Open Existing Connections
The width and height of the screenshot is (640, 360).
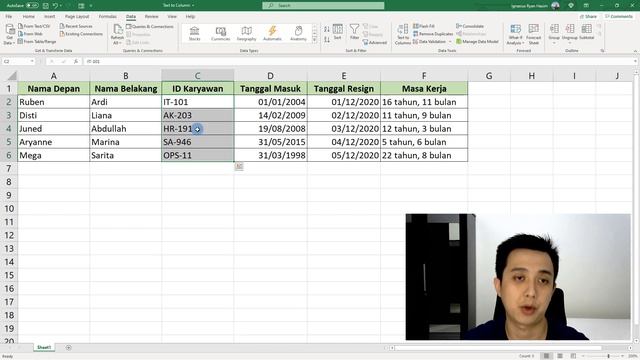pyautogui.click(x=81, y=34)
